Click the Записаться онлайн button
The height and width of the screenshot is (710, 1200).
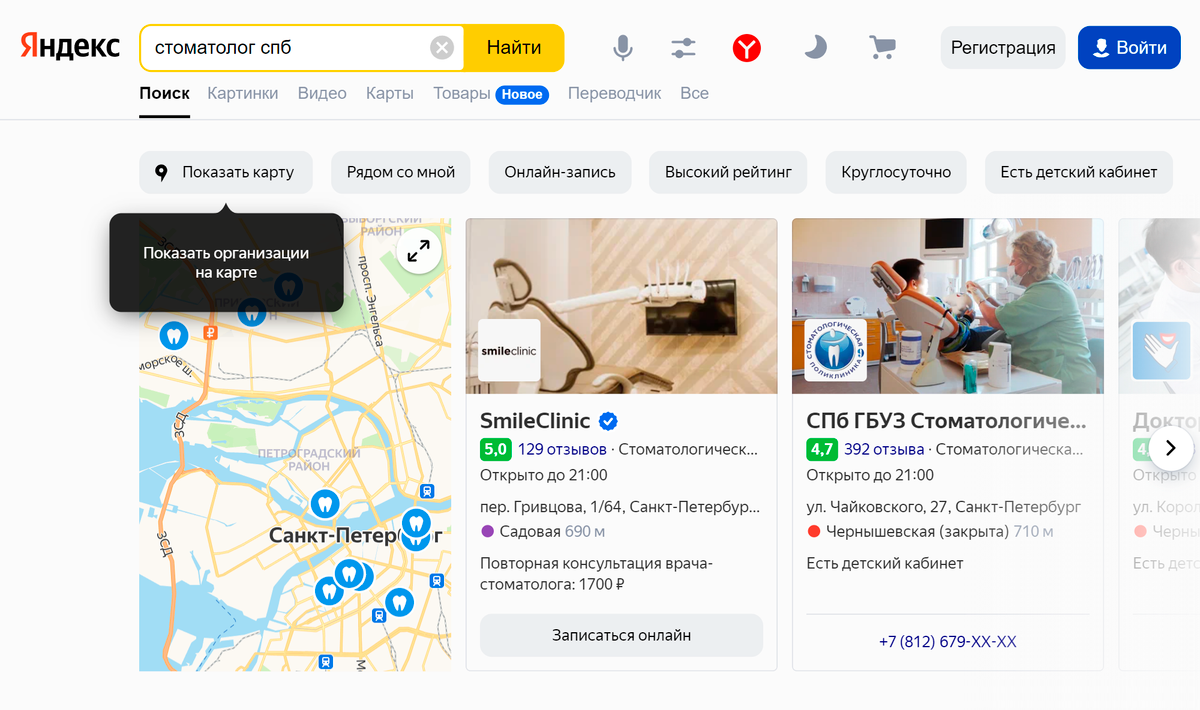(x=621, y=635)
